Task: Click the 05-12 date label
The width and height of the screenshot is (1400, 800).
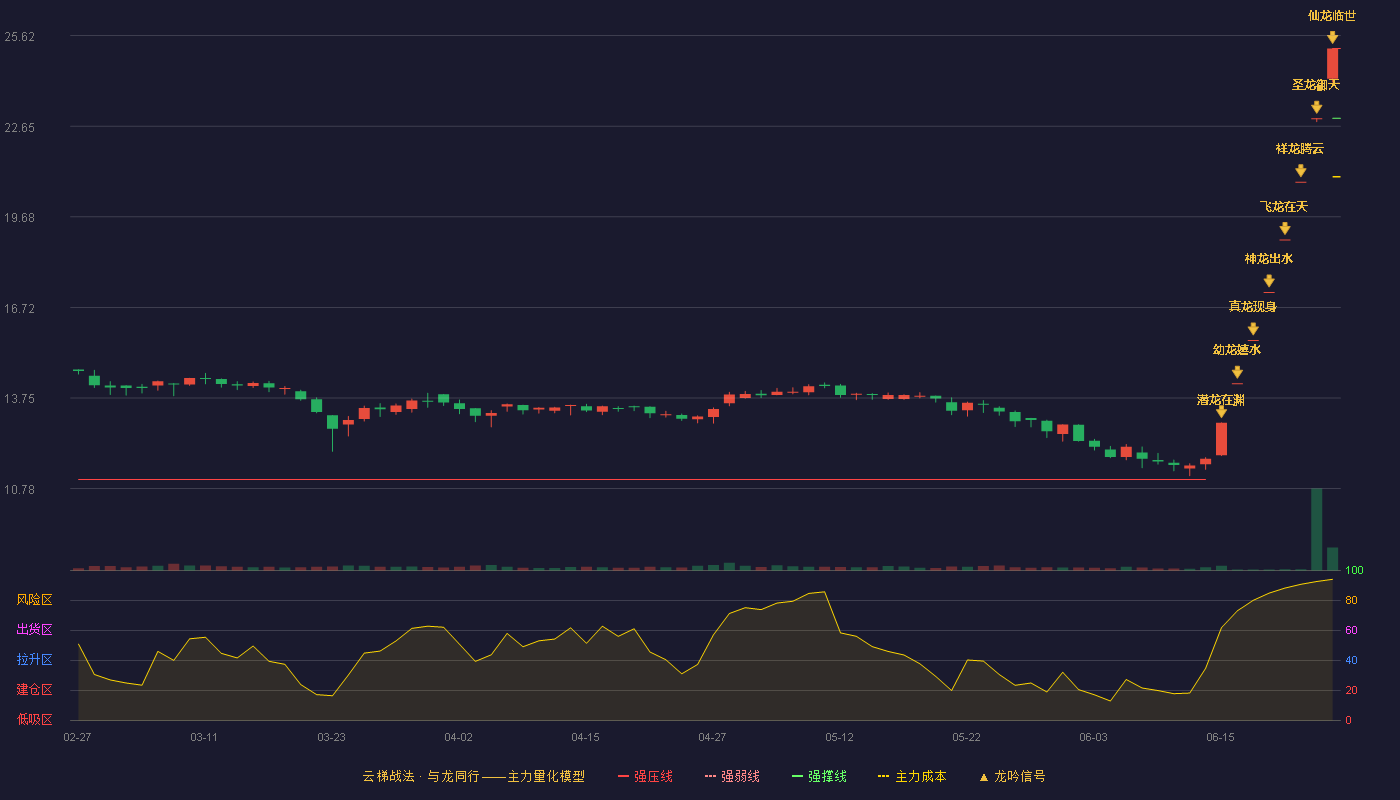Action: pos(839,737)
